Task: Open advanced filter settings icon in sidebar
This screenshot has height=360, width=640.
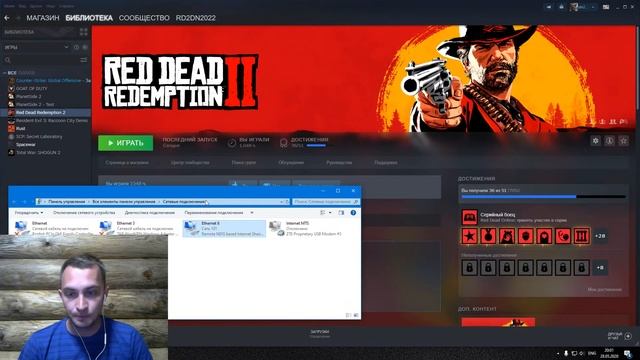Action: click(84, 60)
